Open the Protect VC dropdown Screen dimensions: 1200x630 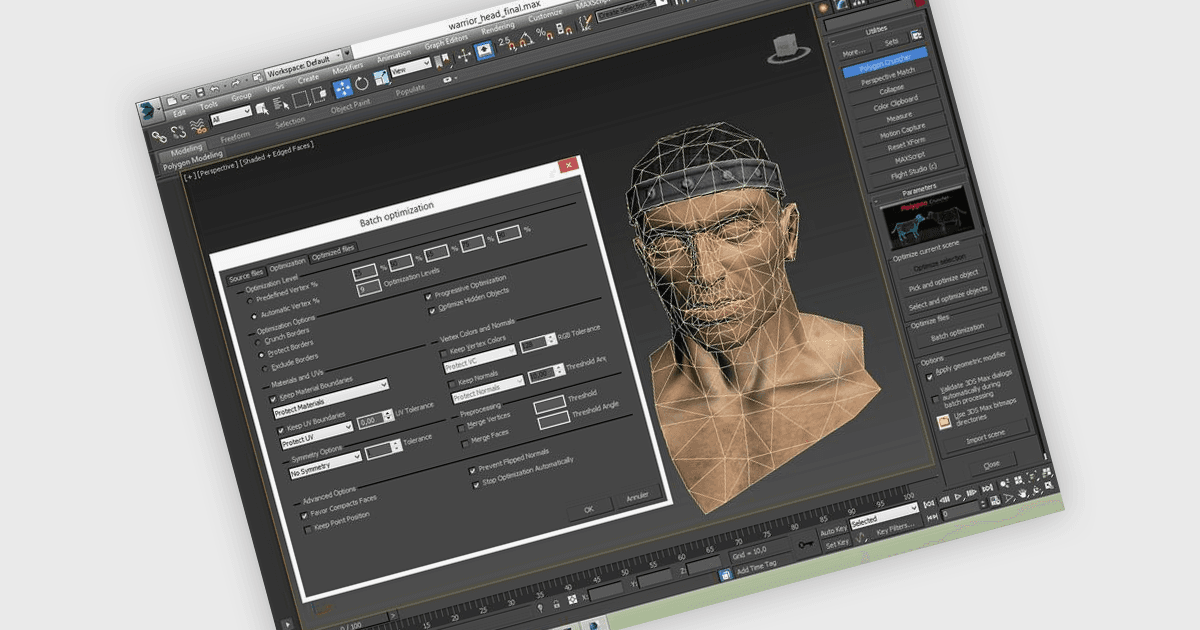480,358
